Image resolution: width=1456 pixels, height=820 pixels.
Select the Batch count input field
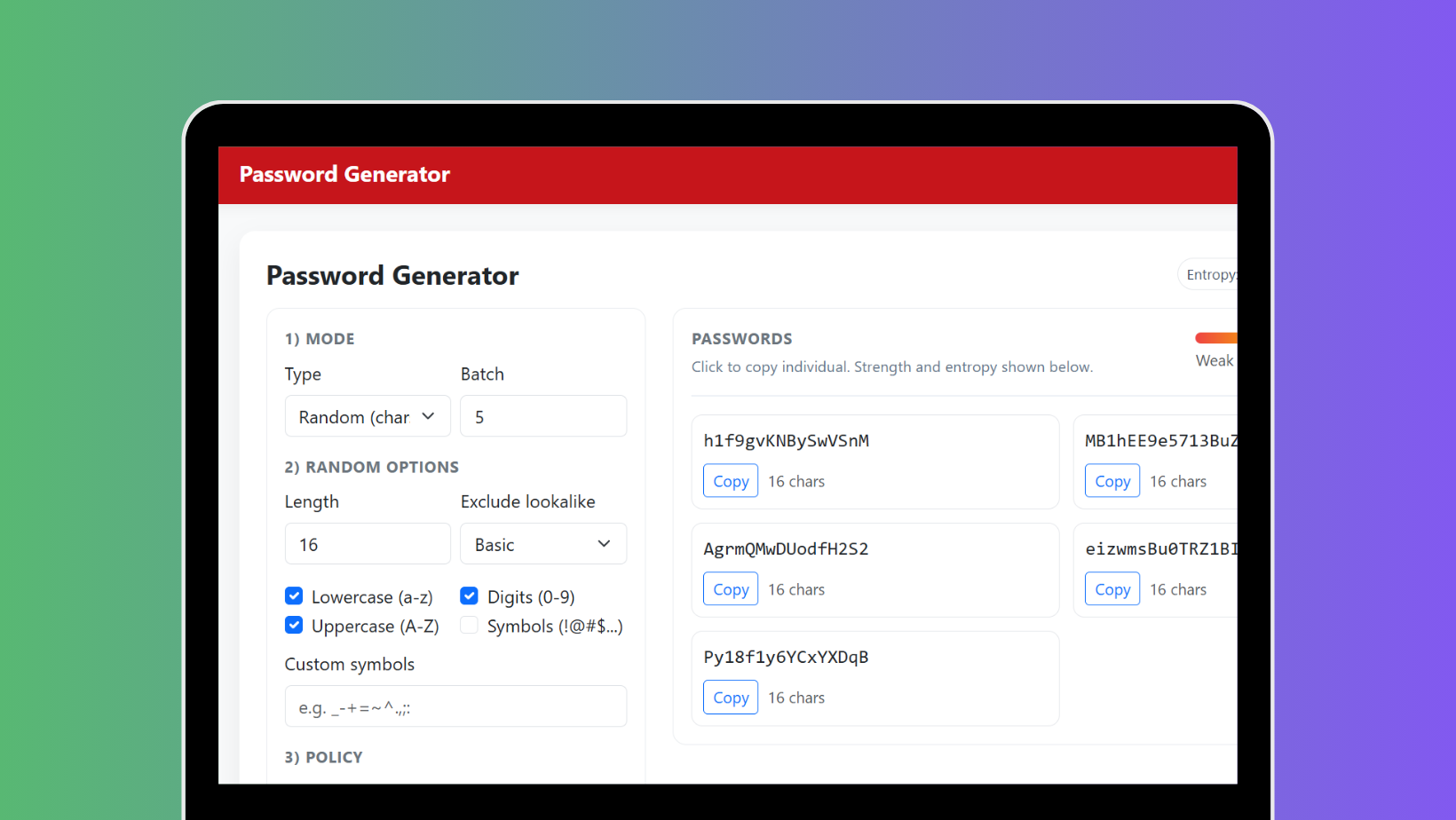pyautogui.click(x=542, y=415)
